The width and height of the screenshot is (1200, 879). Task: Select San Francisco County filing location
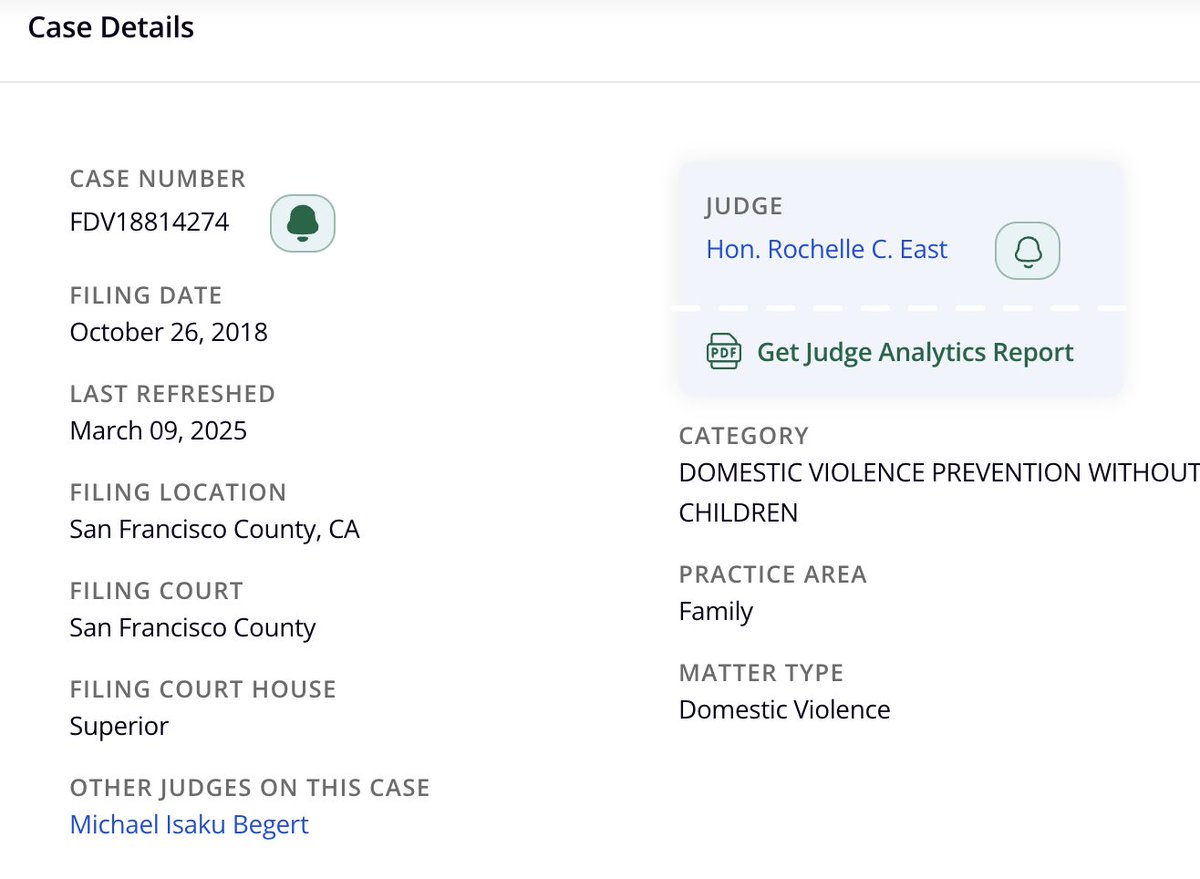point(214,528)
